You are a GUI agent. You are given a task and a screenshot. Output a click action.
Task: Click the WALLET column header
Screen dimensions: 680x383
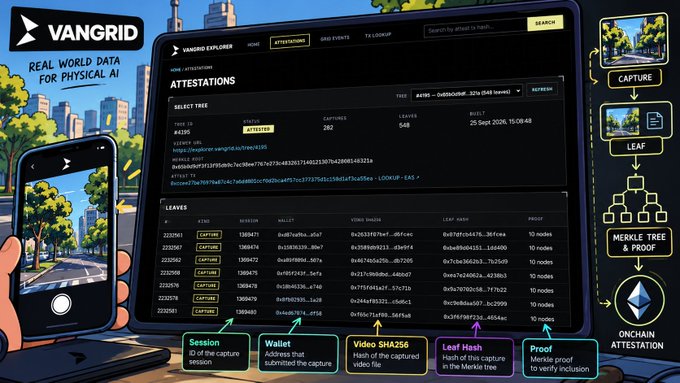286,220
